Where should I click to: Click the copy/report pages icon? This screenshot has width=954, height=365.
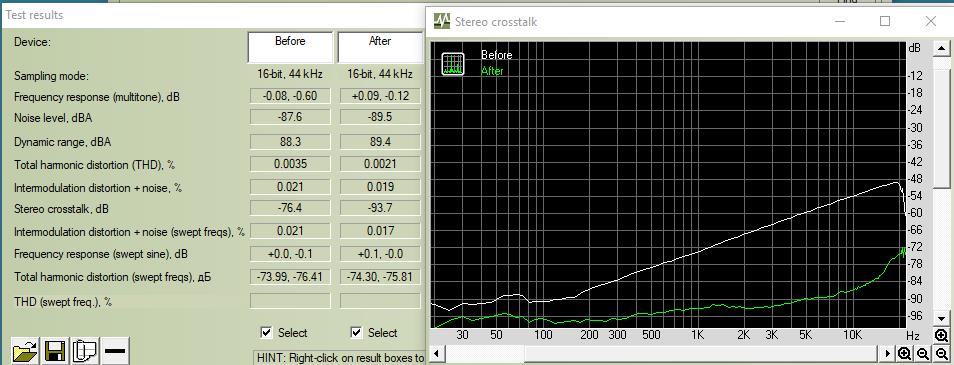point(85,351)
